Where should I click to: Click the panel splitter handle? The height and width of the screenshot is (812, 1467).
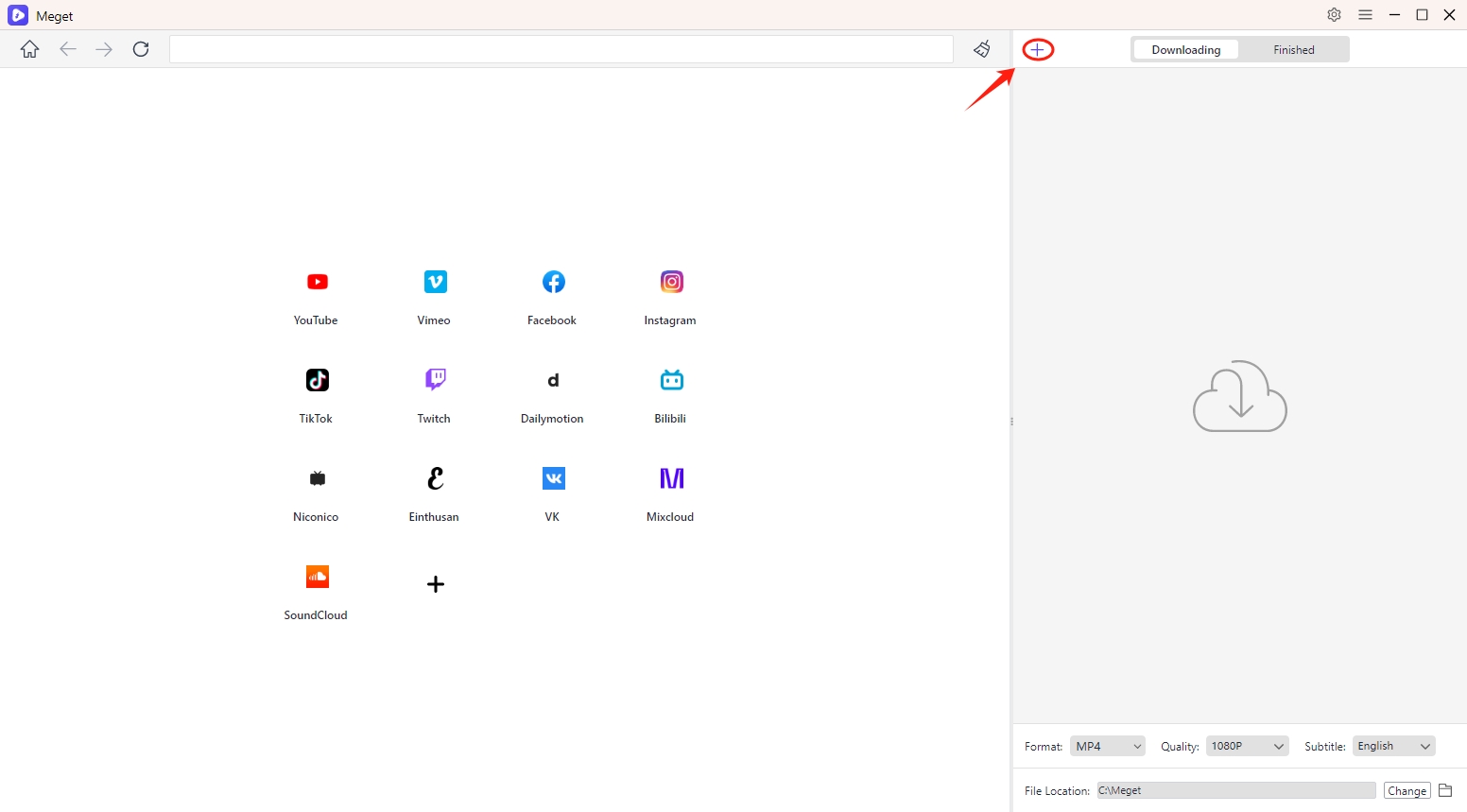[1011, 422]
